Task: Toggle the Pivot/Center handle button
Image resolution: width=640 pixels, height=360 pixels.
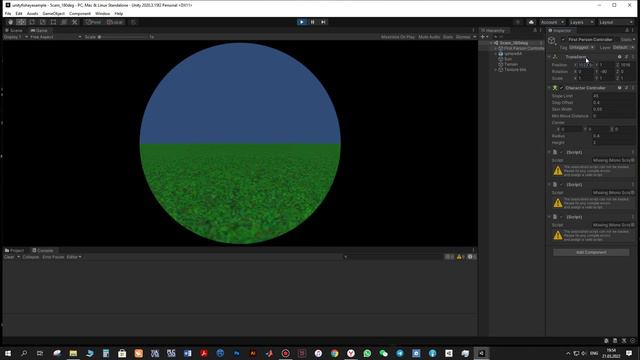Action: click(93, 22)
